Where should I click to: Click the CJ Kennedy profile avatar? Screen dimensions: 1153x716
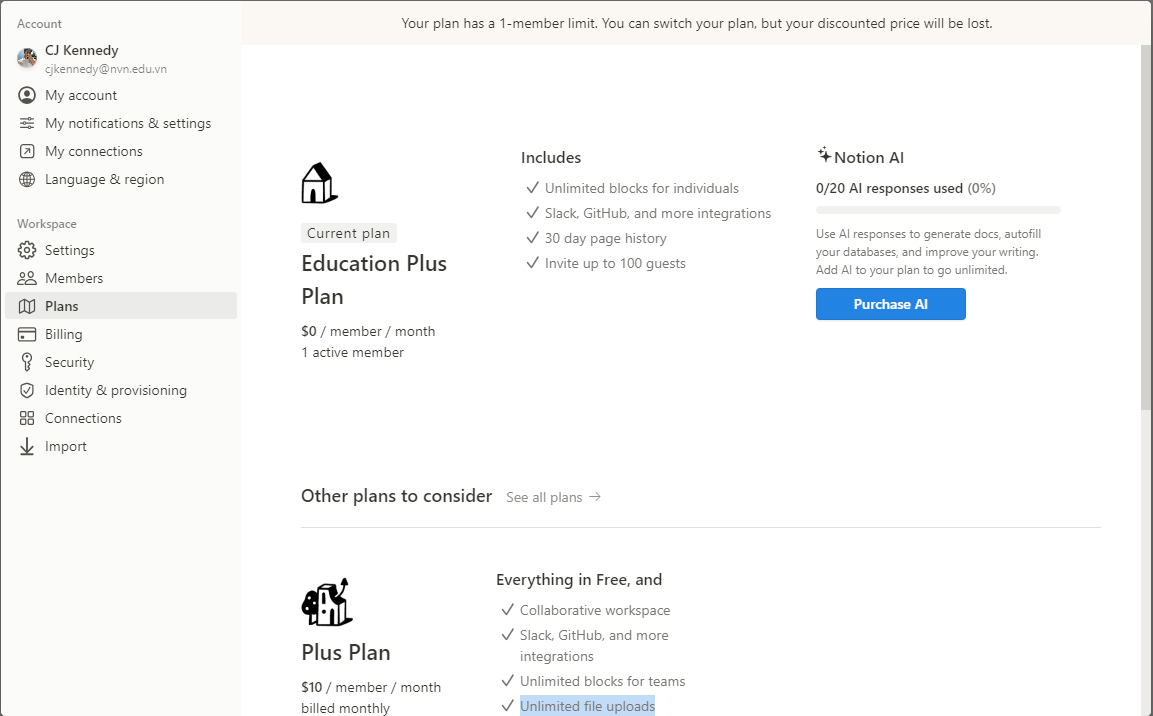27,58
